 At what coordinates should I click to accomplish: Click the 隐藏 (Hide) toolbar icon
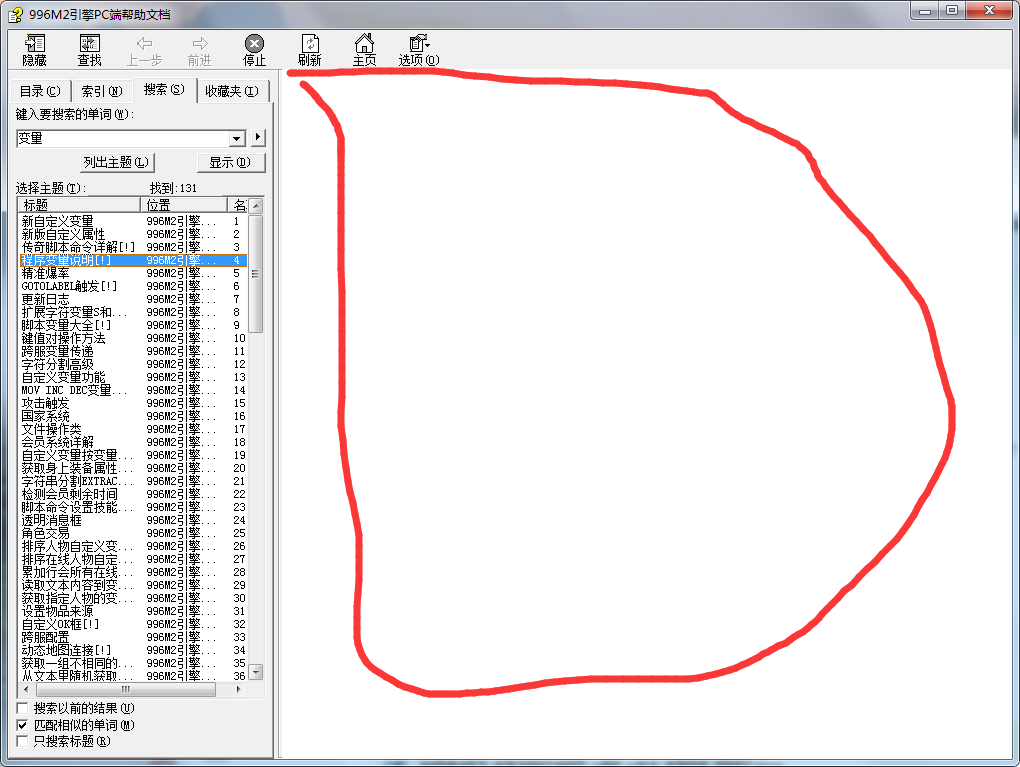point(35,44)
